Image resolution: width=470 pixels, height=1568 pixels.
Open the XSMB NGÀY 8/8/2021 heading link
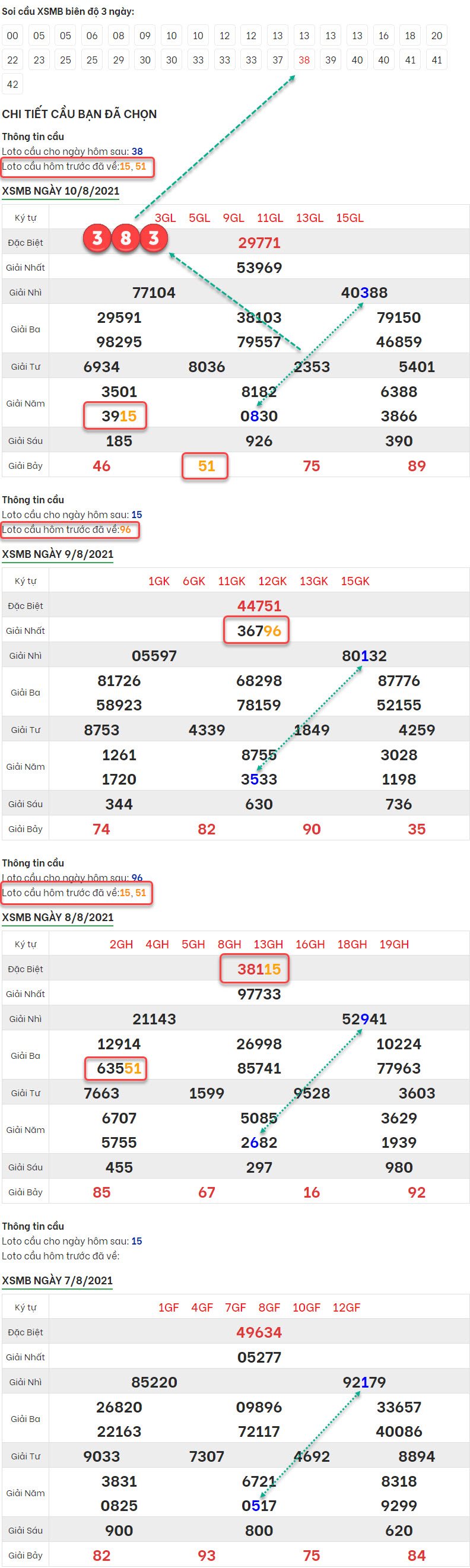tap(57, 918)
